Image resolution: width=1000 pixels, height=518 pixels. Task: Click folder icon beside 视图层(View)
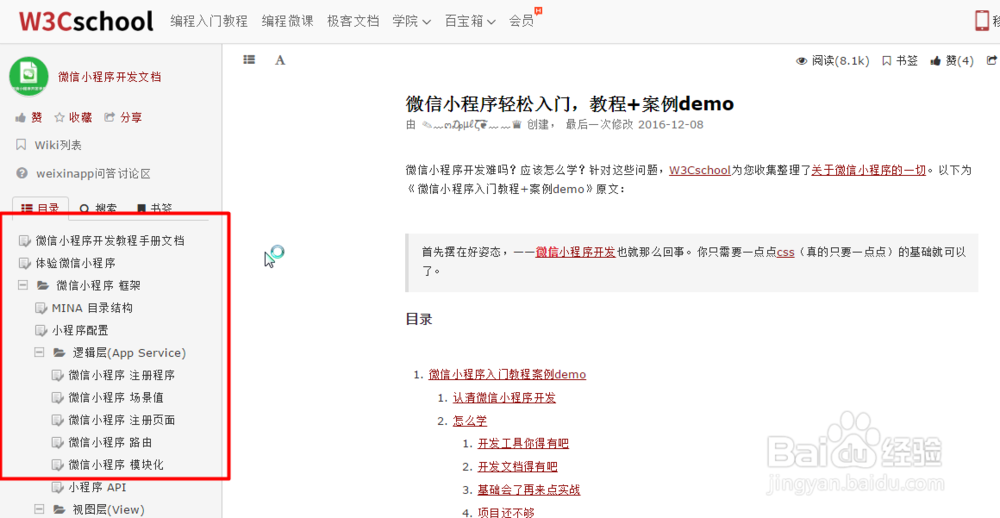click(x=59, y=509)
